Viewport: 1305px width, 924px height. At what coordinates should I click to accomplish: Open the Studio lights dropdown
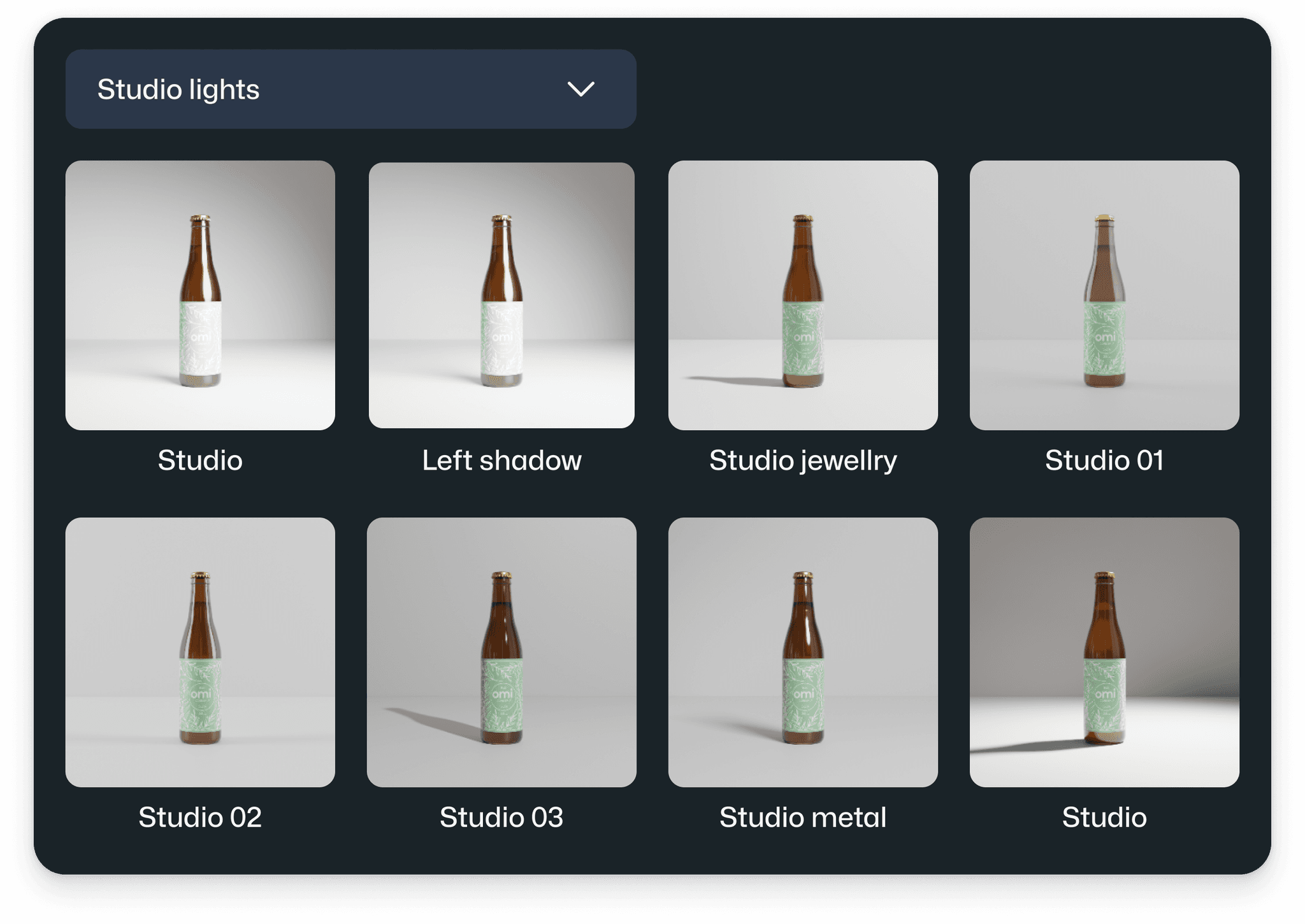(x=350, y=89)
